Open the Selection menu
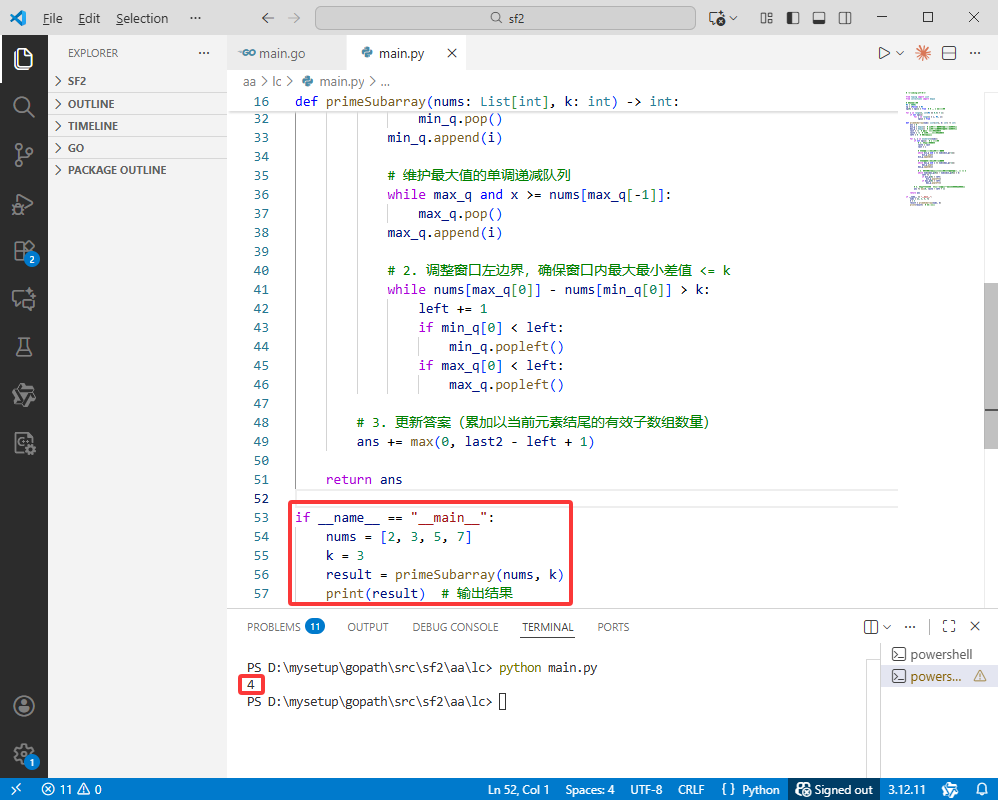 tap(142, 18)
